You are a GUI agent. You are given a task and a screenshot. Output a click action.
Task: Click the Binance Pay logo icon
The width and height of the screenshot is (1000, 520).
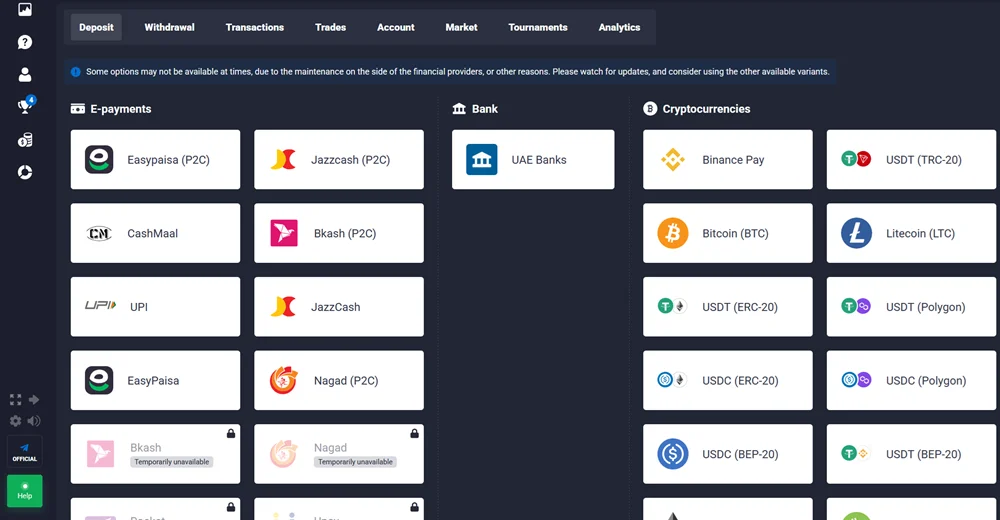tap(673, 160)
